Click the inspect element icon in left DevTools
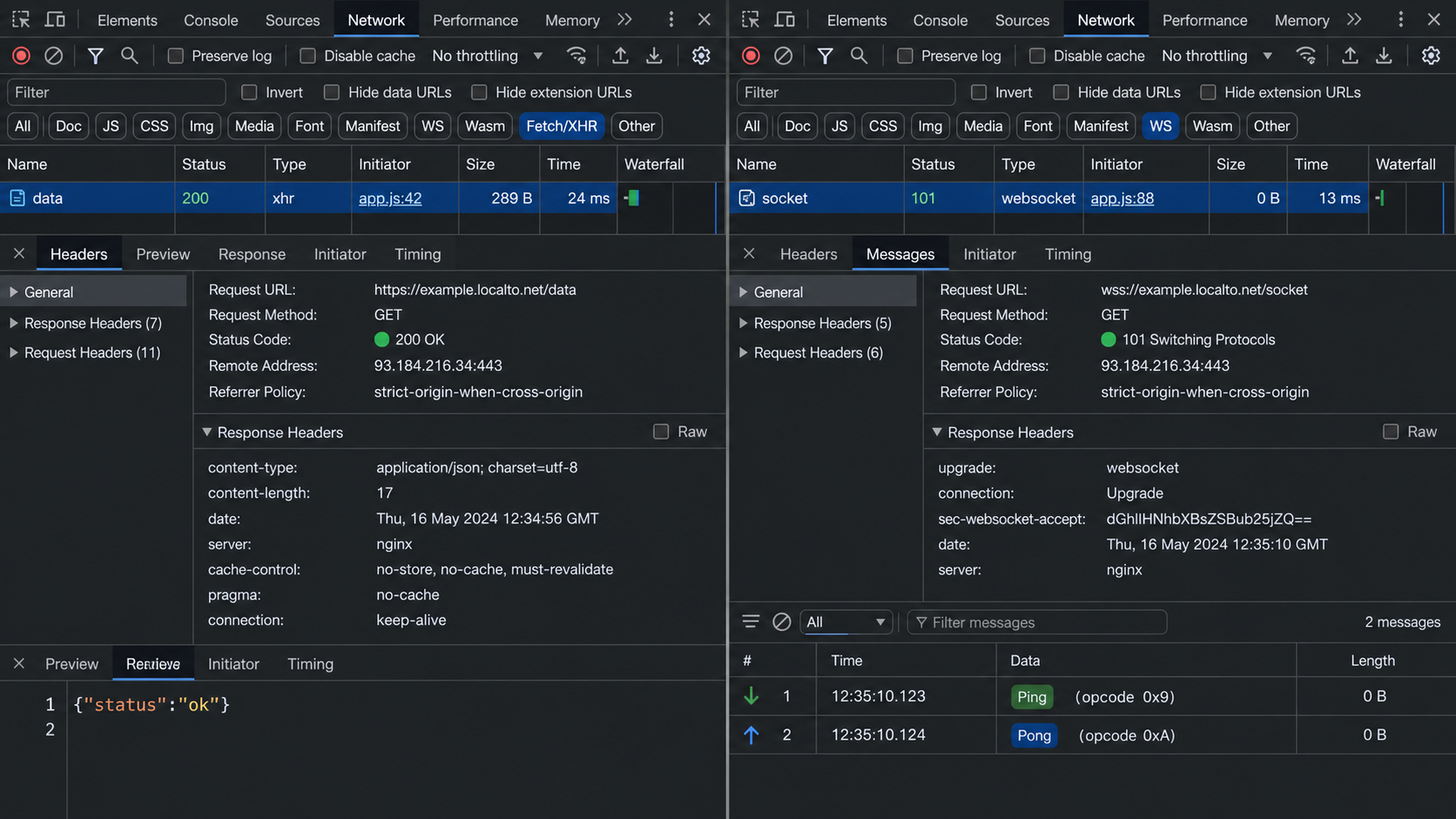 21,19
